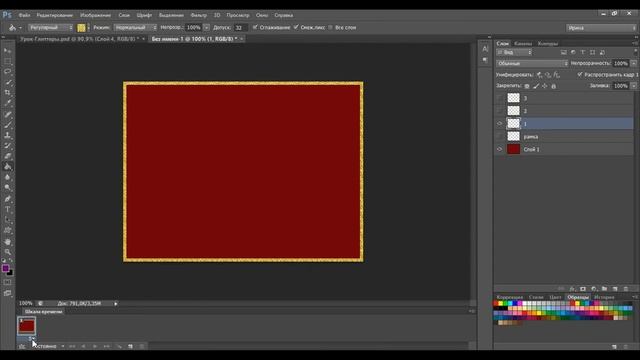Screen dimensions: 640x360
Task: Add layer mask icon in Layers panel
Action: point(583,289)
